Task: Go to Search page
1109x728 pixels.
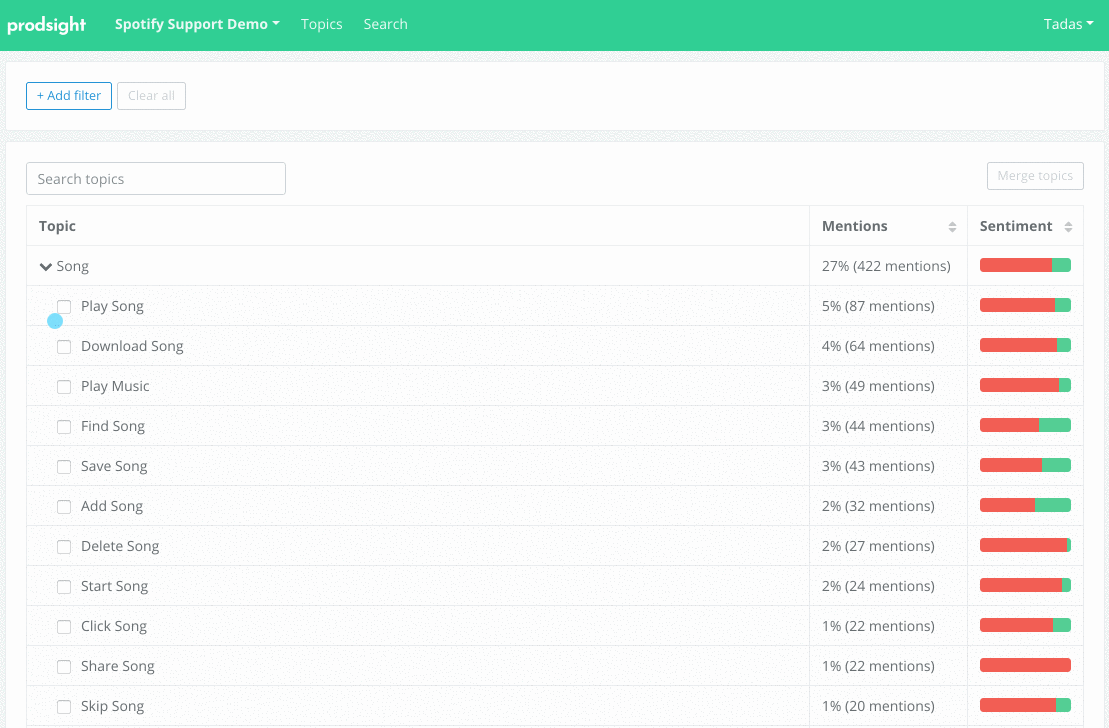Action: point(385,24)
